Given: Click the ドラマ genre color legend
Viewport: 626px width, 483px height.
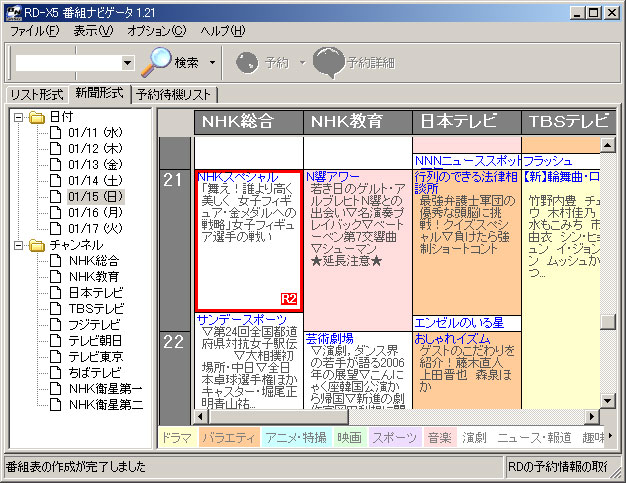Looking at the screenshot, I should point(178,438).
